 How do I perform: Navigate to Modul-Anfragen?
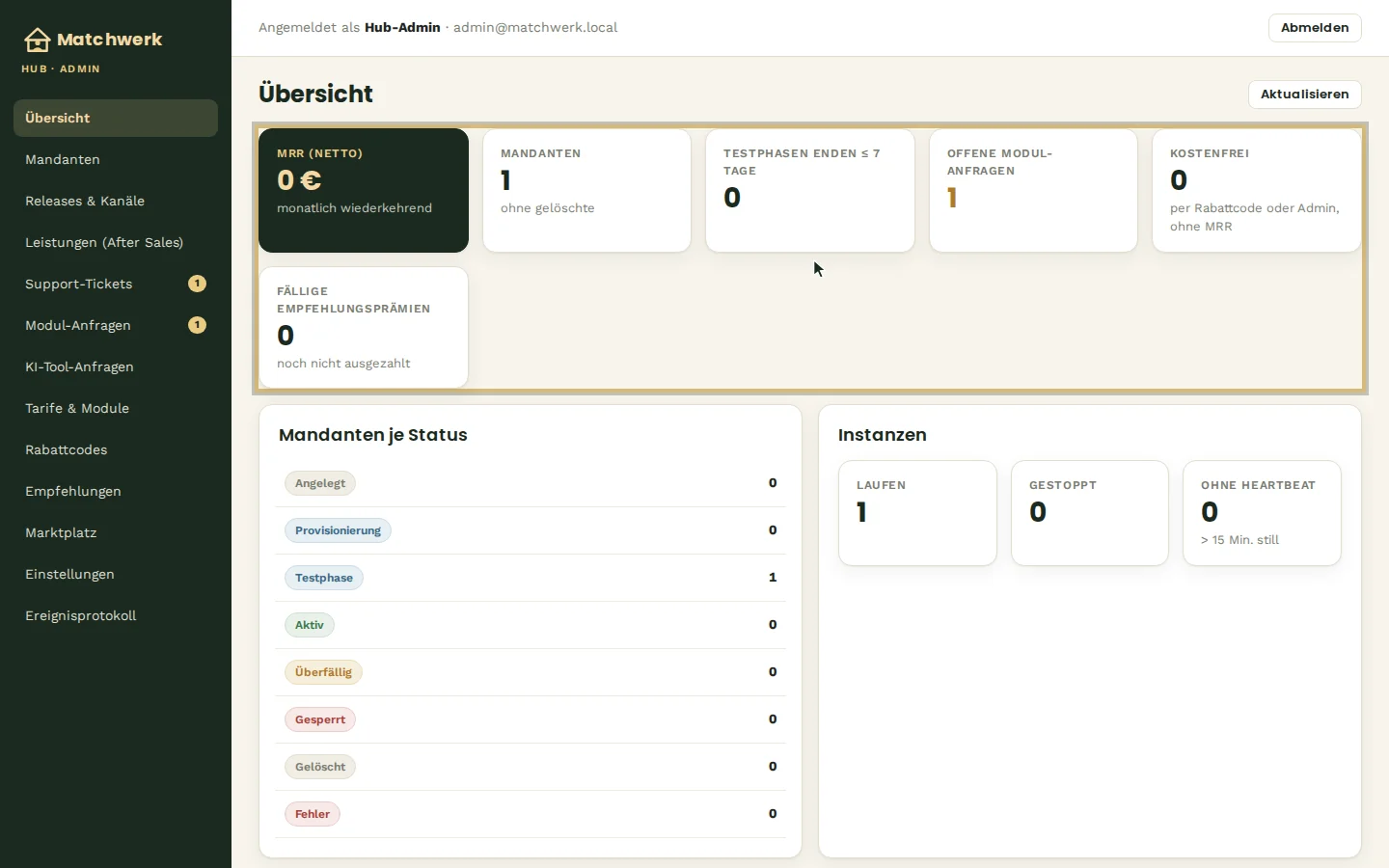pyautogui.click(x=116, y=325)
